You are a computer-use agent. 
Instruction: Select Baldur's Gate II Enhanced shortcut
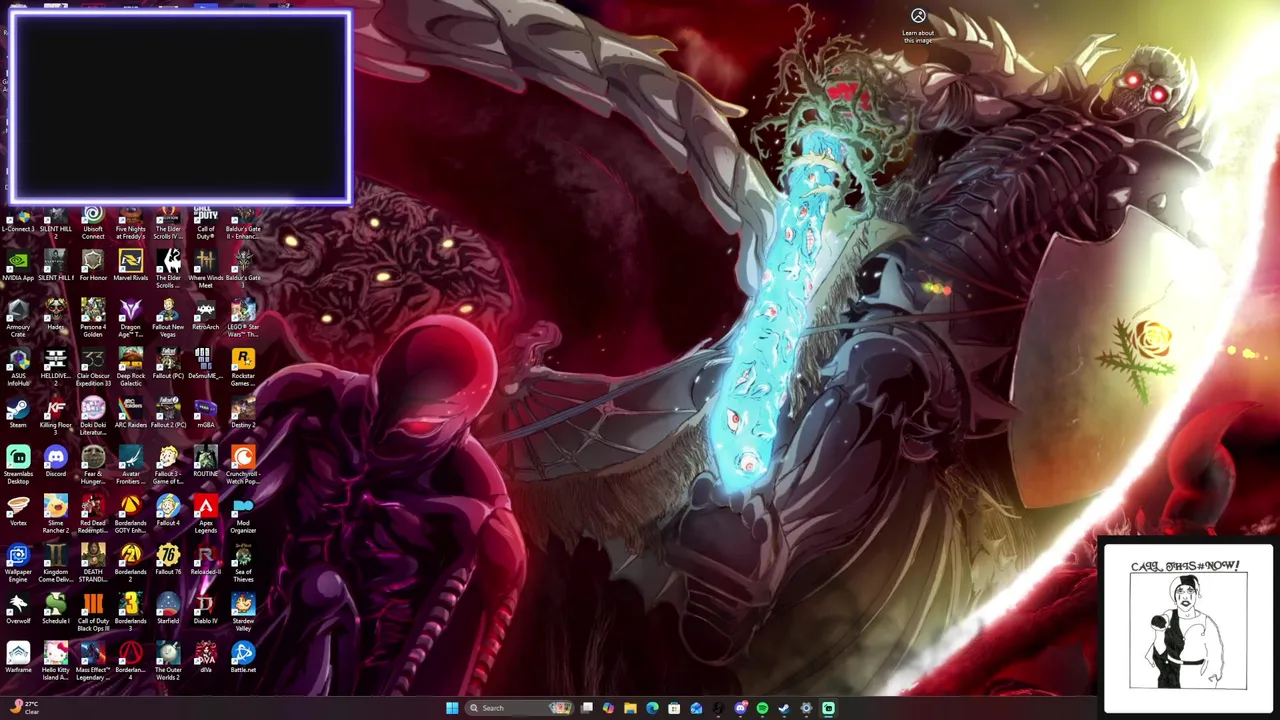[243, 224]
